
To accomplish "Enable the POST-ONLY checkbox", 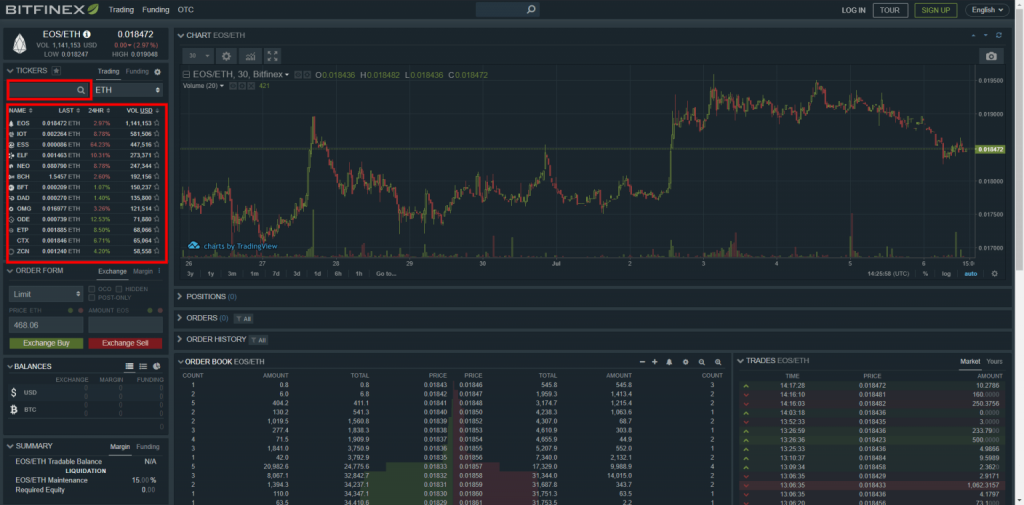I will coord(92,297).
